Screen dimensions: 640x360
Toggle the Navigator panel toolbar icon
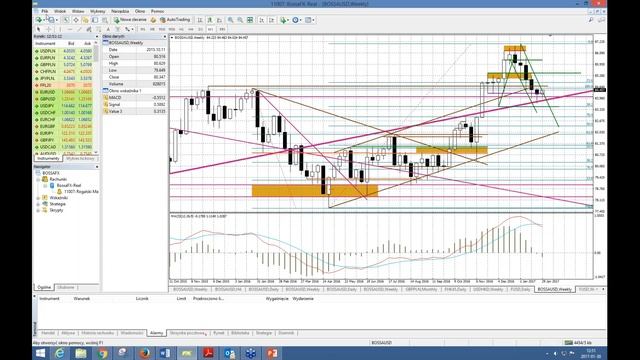[x=85, y=20]
